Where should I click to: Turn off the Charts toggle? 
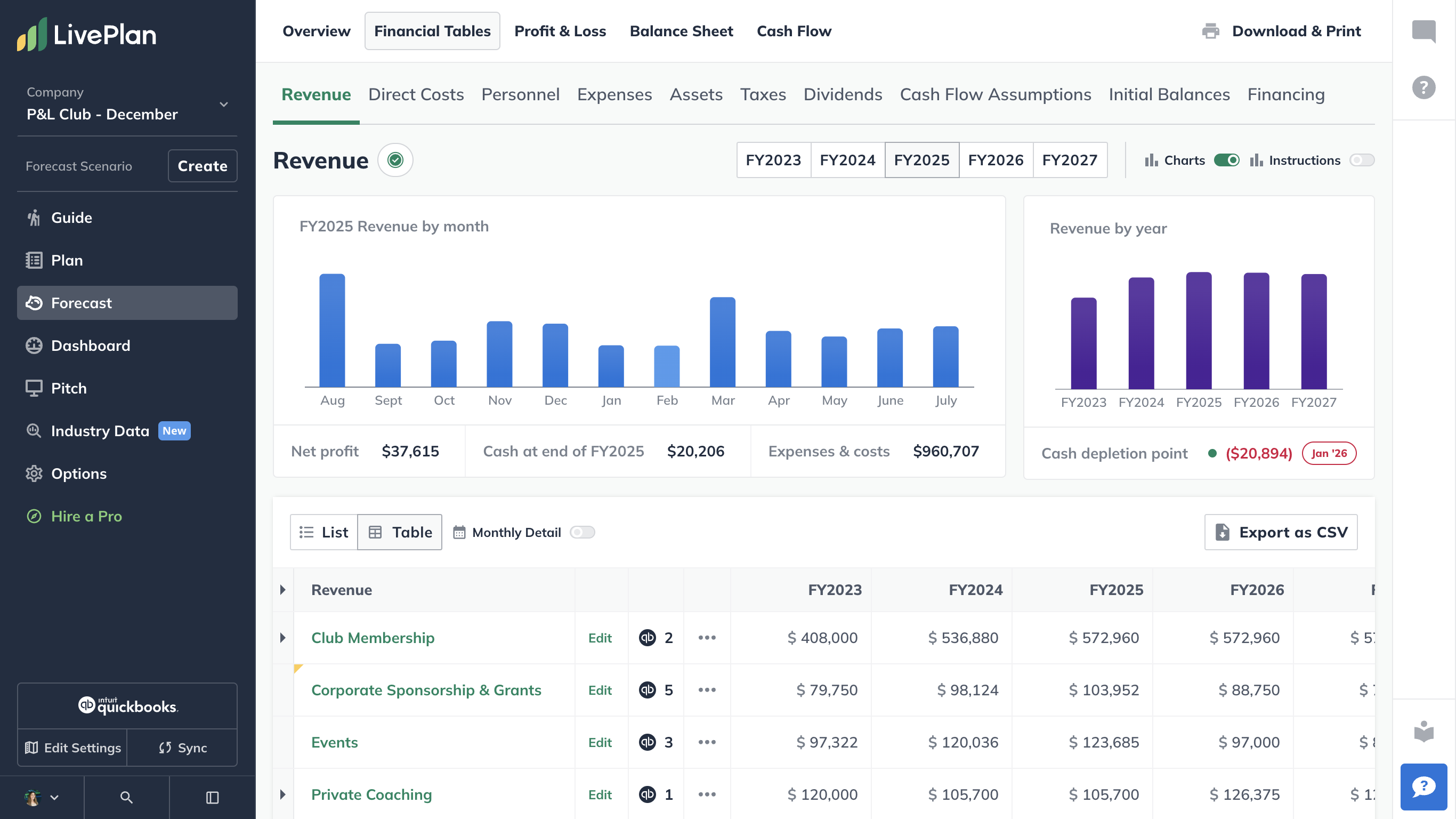(1226, 160)
